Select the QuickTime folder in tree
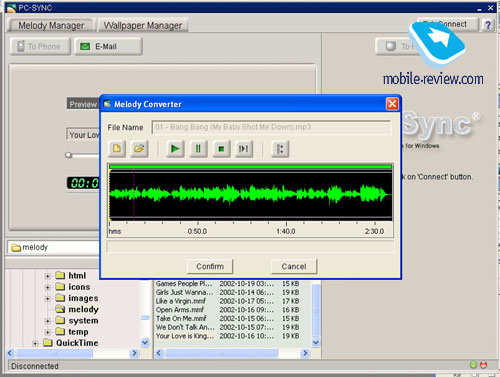 [x=77, y=343]
